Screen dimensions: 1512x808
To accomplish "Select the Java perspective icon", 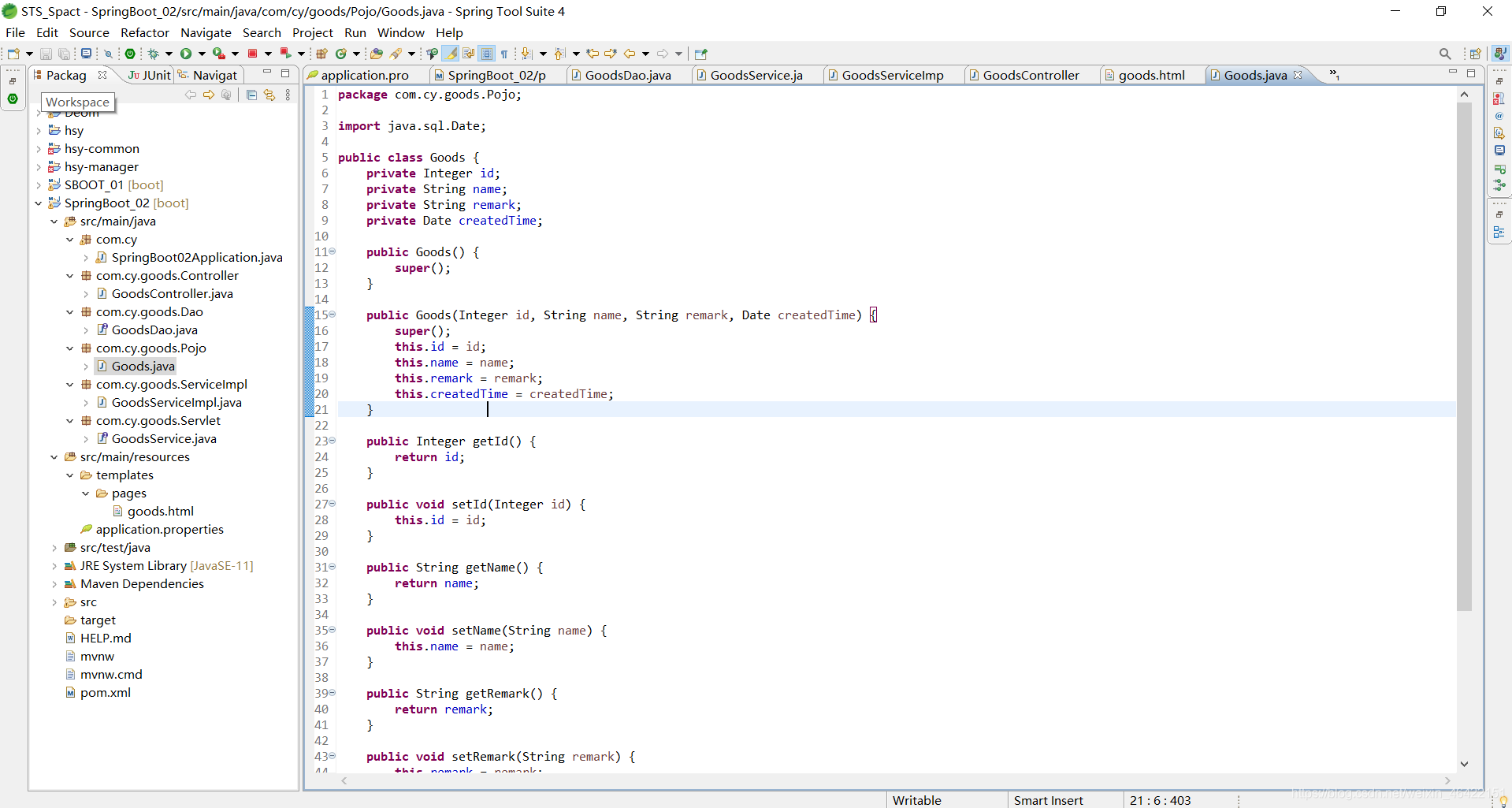I will pos(1500,53).
